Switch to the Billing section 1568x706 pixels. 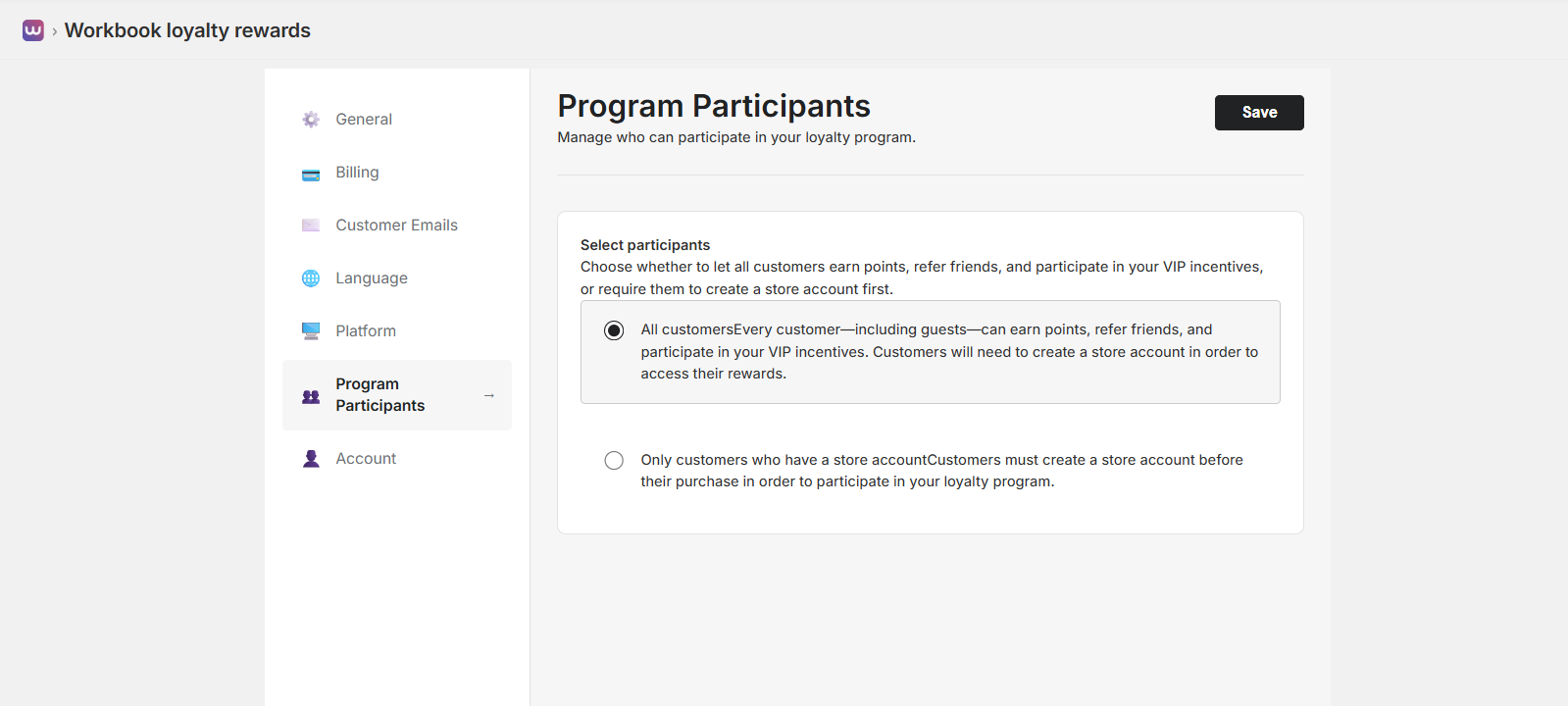pyautogui.click(x=357, y=172)
